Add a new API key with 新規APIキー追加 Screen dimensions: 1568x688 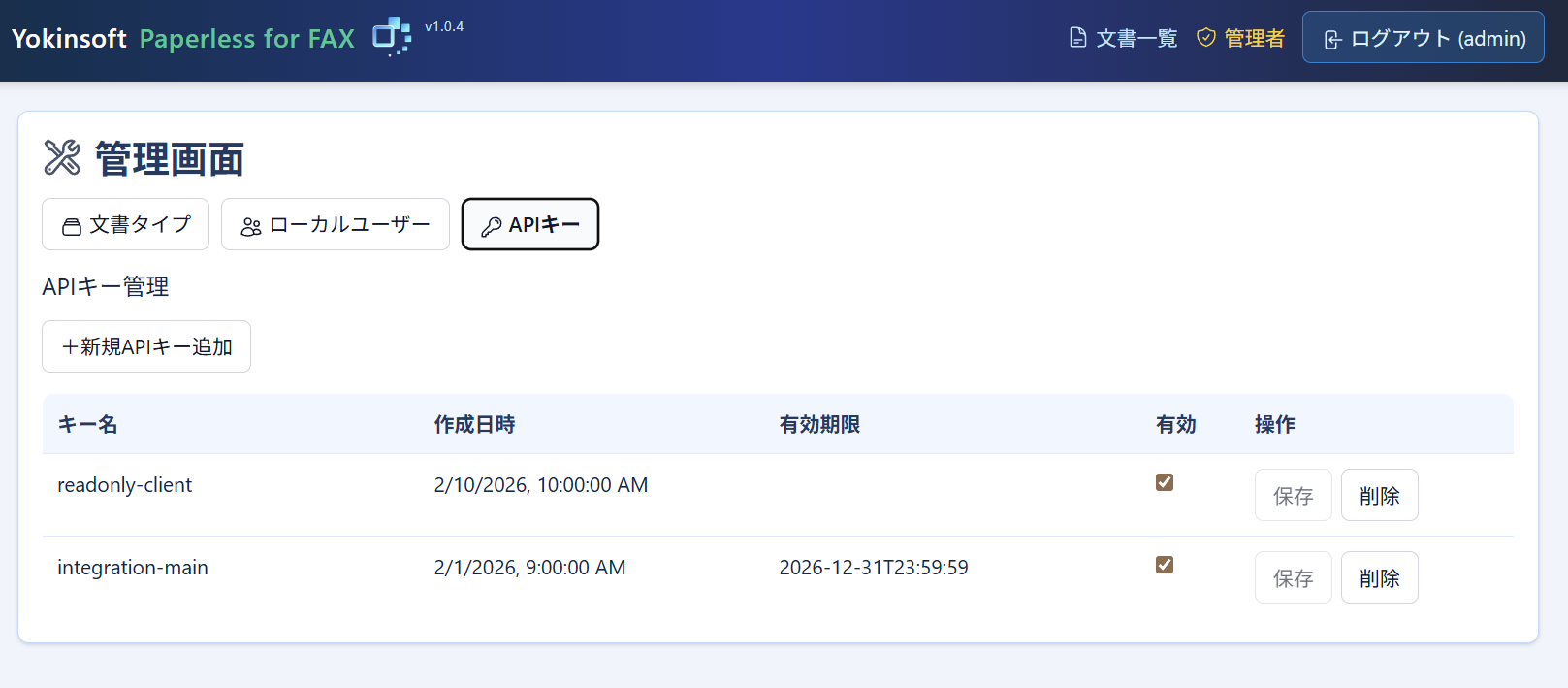[146, 346]
